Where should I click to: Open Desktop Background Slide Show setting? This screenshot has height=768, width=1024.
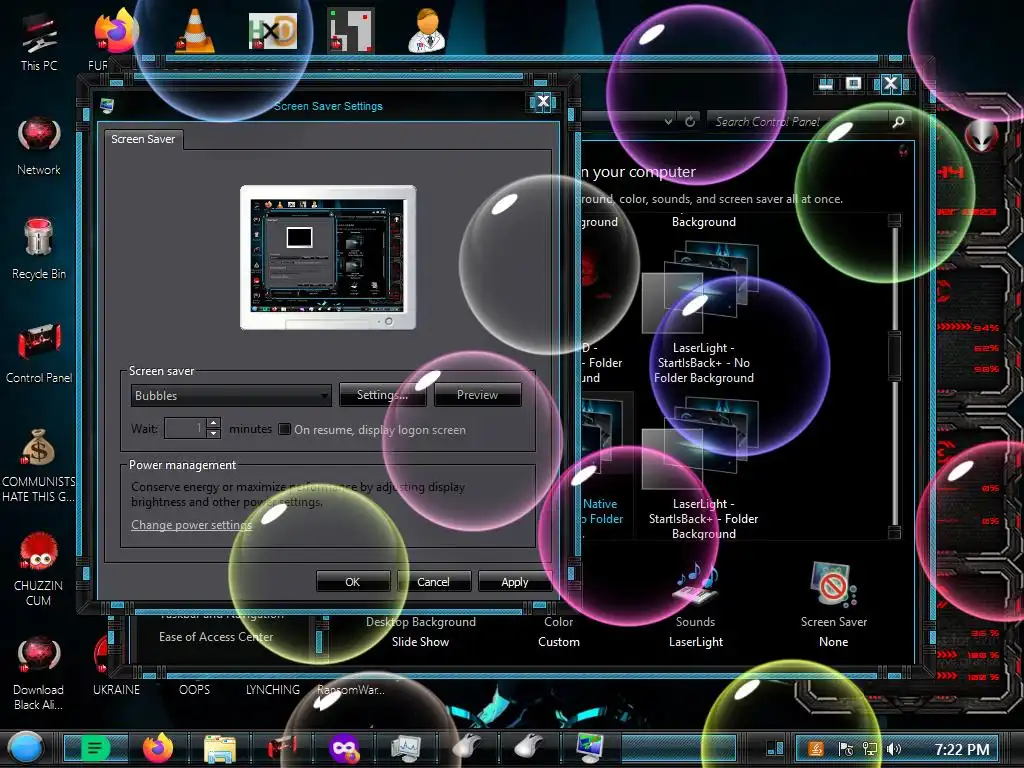pyautogui.click(x=421, y=632)
